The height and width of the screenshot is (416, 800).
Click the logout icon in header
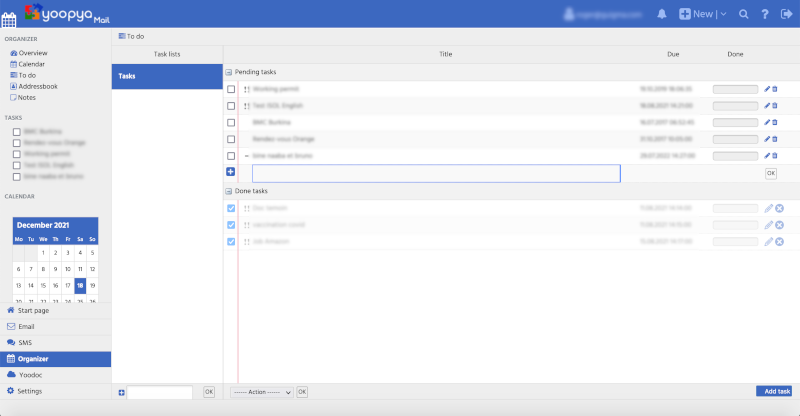pos(786,14)
